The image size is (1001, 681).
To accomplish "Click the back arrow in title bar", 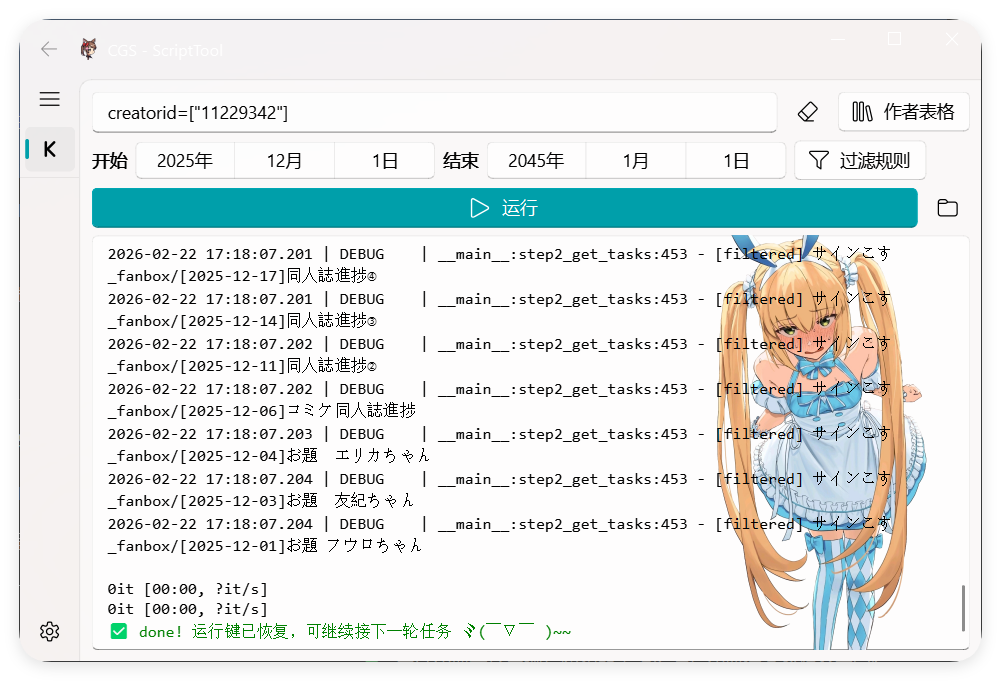I will pos(48,49).
